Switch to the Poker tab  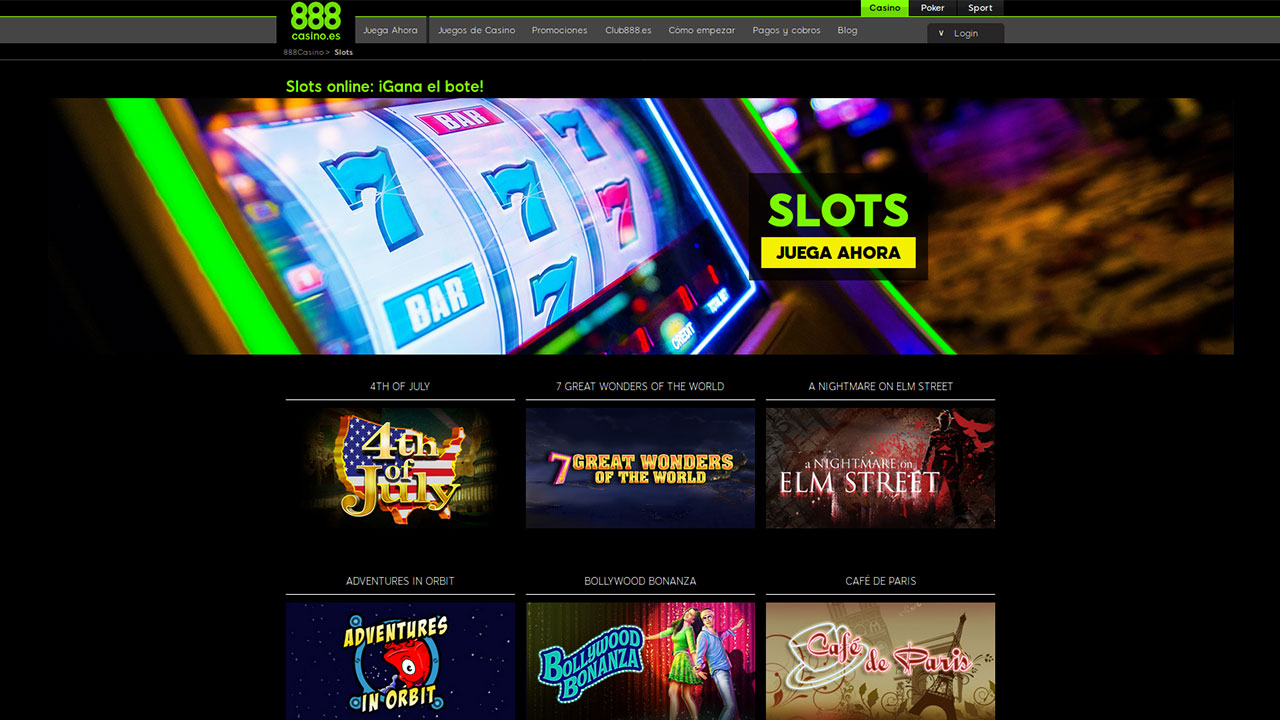tap(932, 8)
